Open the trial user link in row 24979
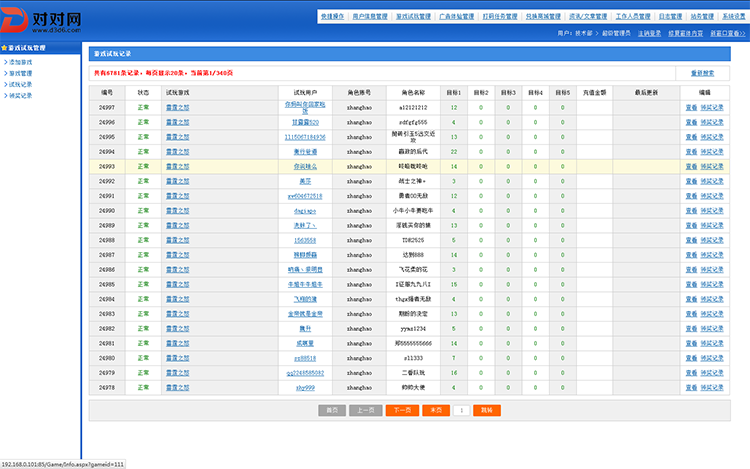Image resolution: width=750 pixels, height=469 pixels. (305, 373)
